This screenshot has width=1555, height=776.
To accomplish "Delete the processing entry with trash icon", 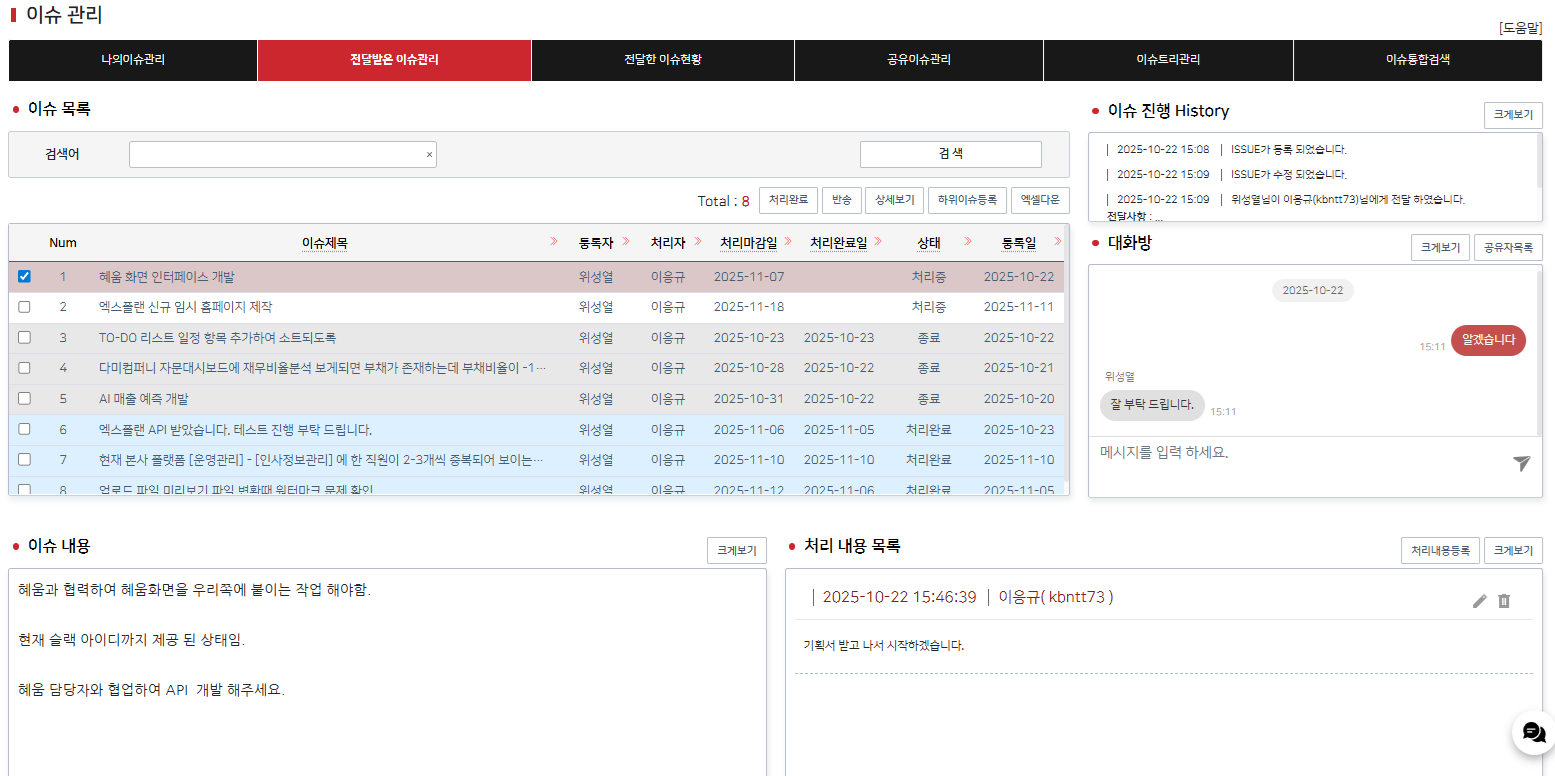I will pos(1504,601).
